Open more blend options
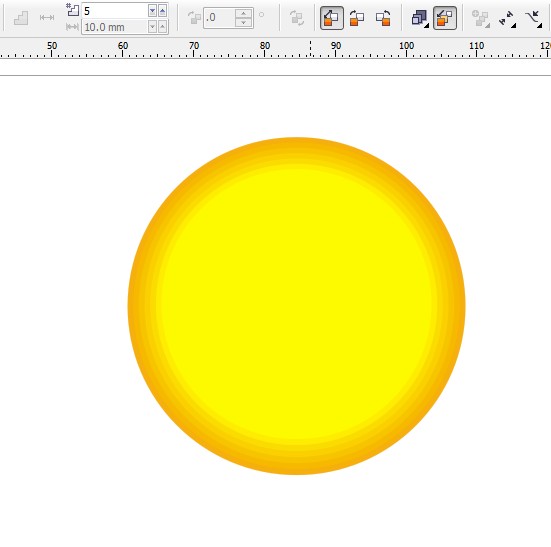 pyautogui.click(x=481, y=18)
